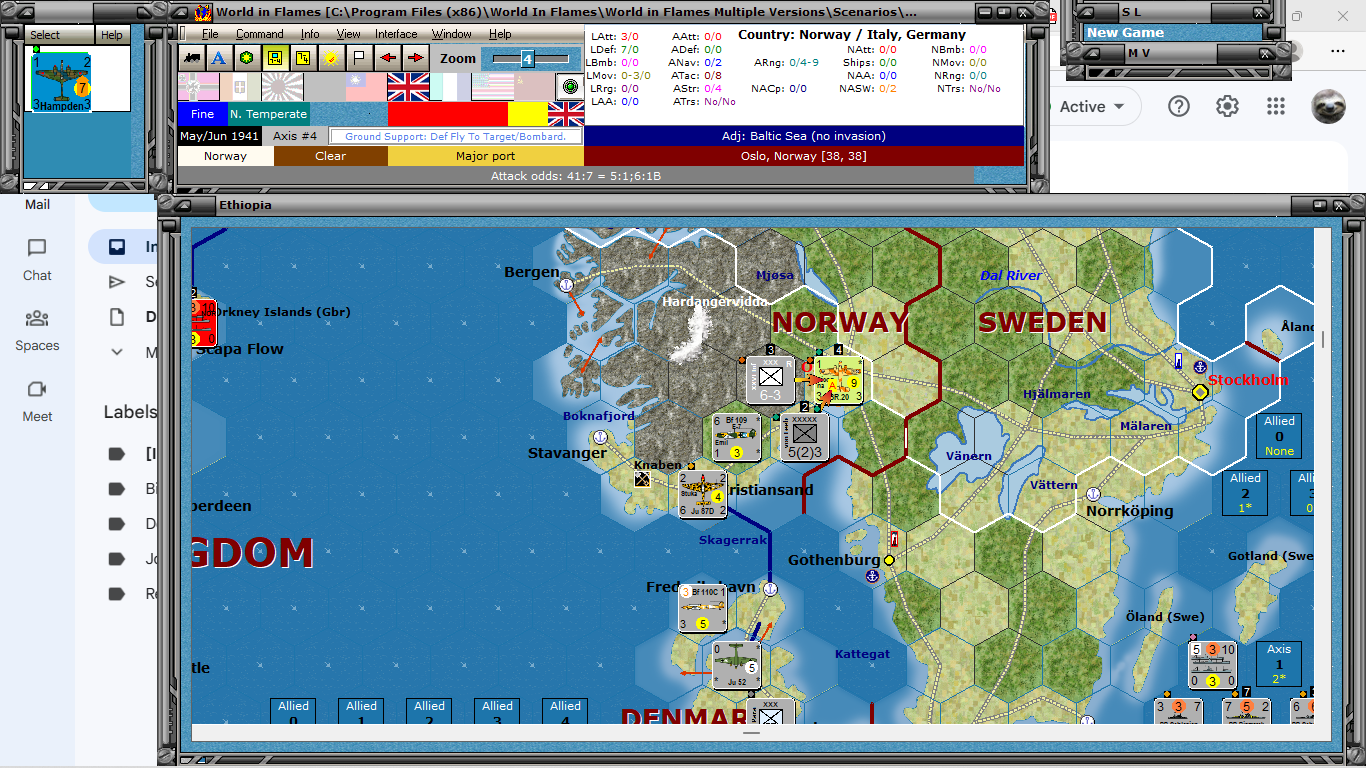Select the French tricolor flag
The height and width of the screenshot is (768, 1366).
[450, 87]
